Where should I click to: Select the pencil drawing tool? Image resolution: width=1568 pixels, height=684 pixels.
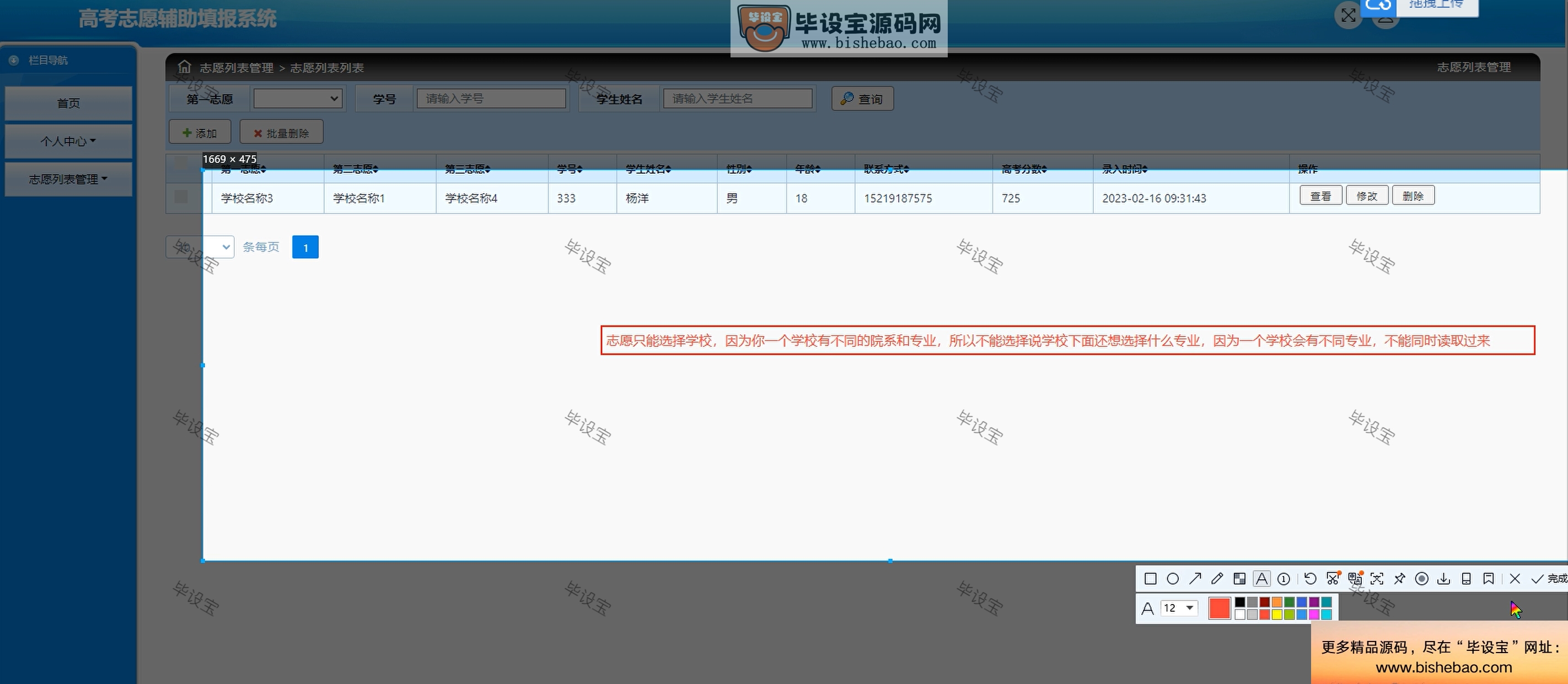(1217, 579)
